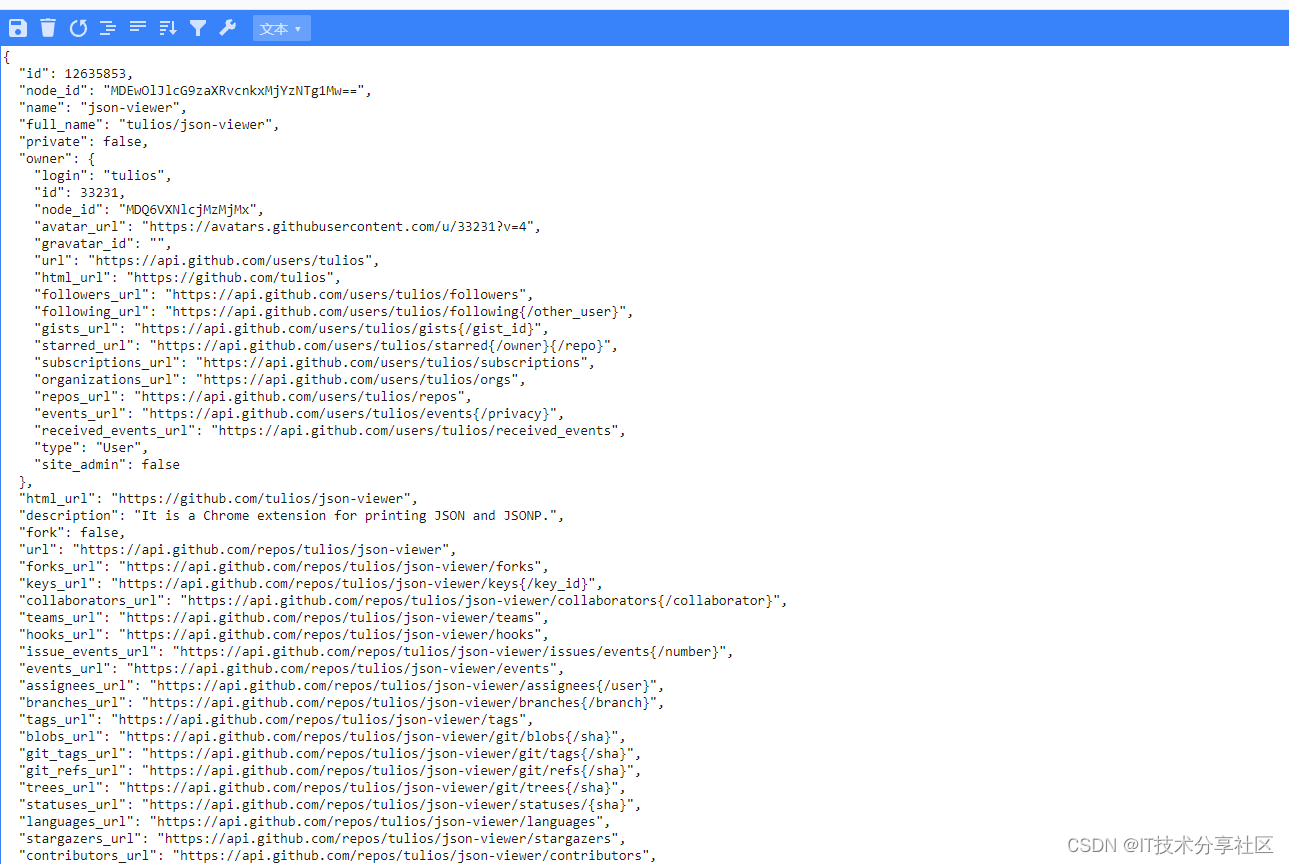
Task: Click the starred_url line
Action: (326, 345)
